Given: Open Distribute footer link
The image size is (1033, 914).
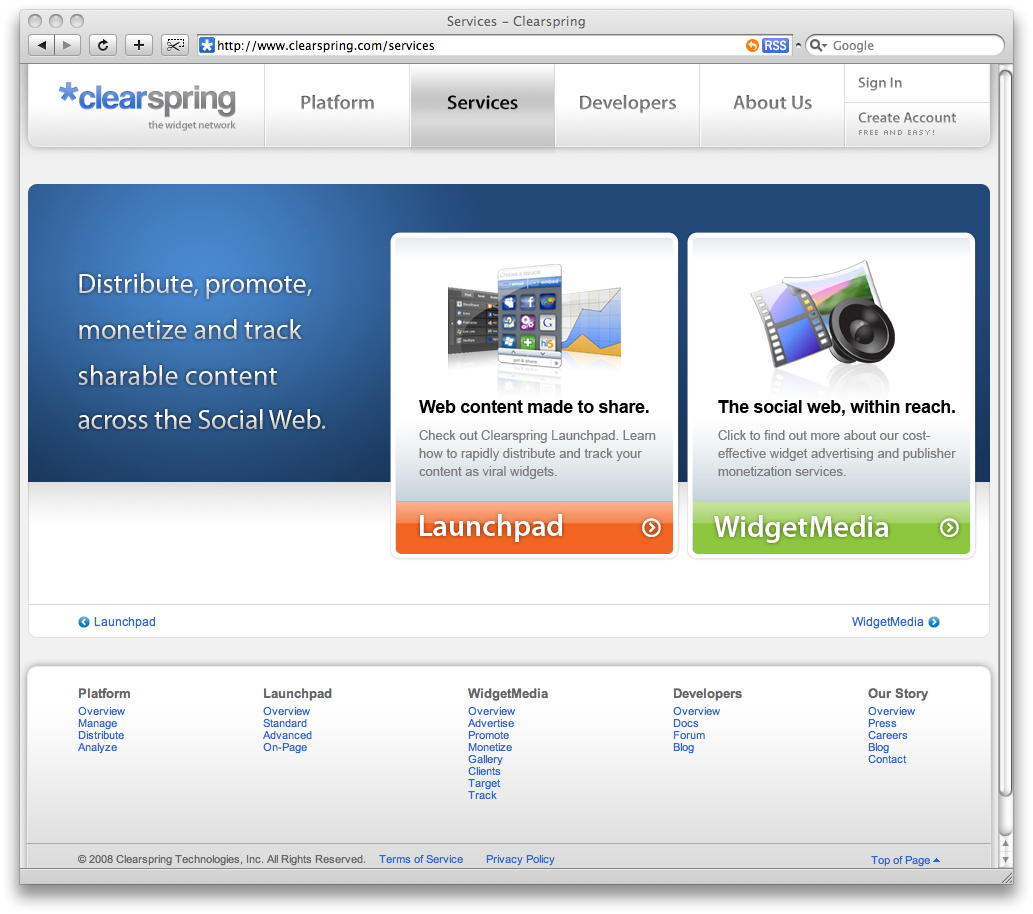Looking at the screenshot, I should click(x=101, y=735).
